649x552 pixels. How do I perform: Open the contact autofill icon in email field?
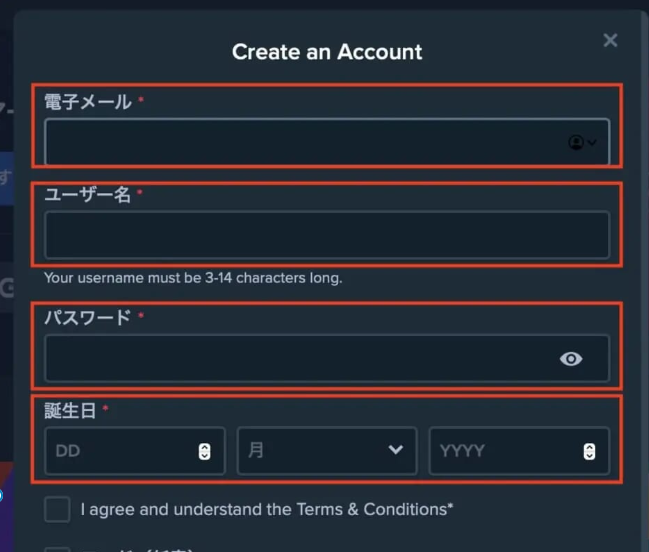[x=582, y=143]
